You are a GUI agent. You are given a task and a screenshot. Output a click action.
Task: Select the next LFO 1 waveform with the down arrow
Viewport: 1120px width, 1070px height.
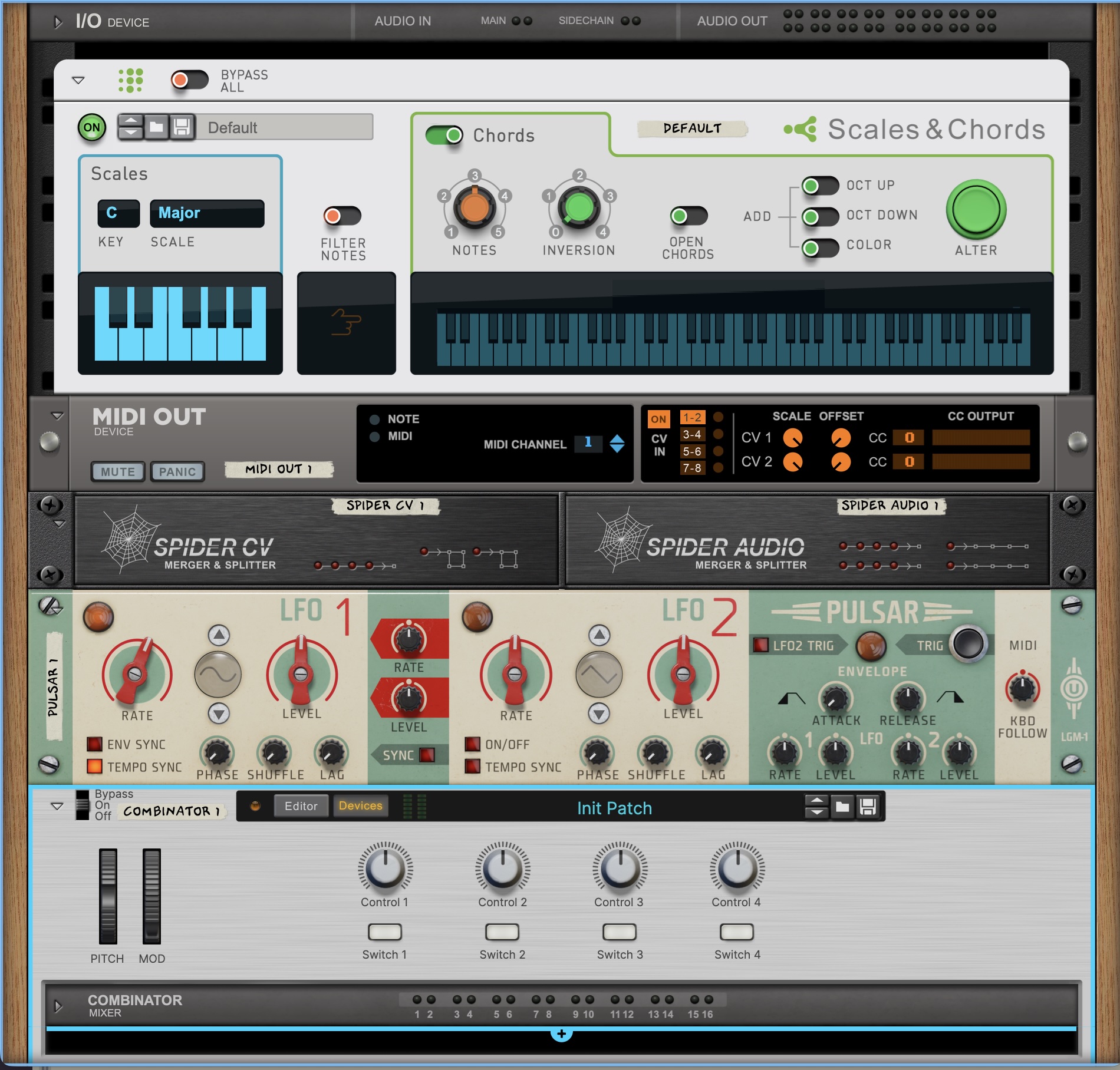pos(219,714)
